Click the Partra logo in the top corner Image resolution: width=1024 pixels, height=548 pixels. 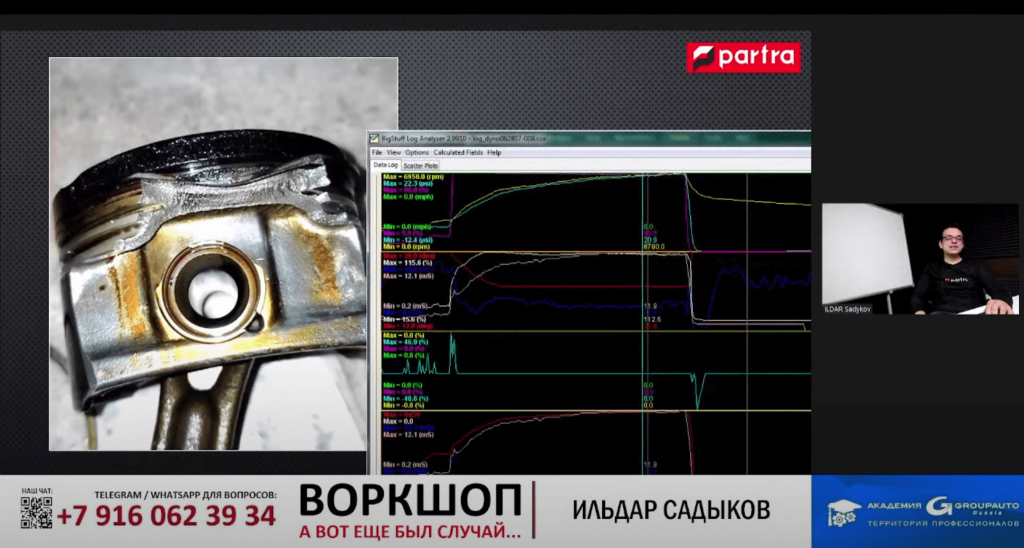pos(743,57)
